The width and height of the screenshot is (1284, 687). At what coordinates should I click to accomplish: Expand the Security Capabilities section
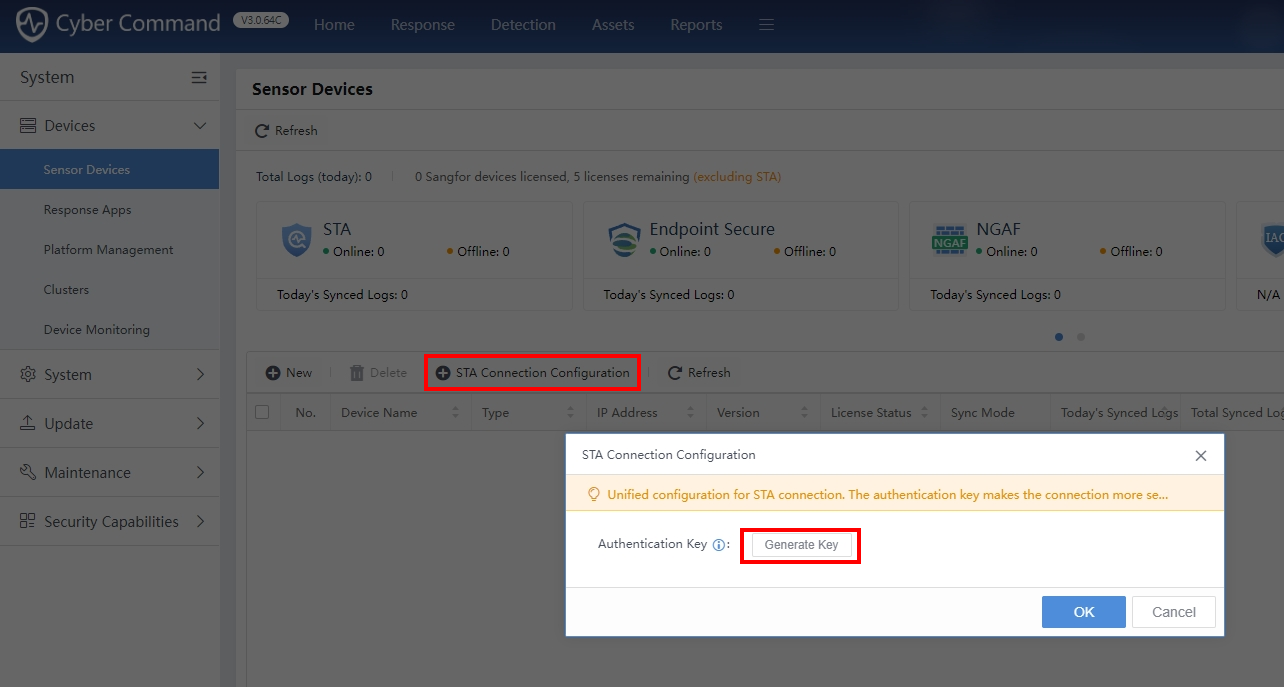(x=200, y=522)
